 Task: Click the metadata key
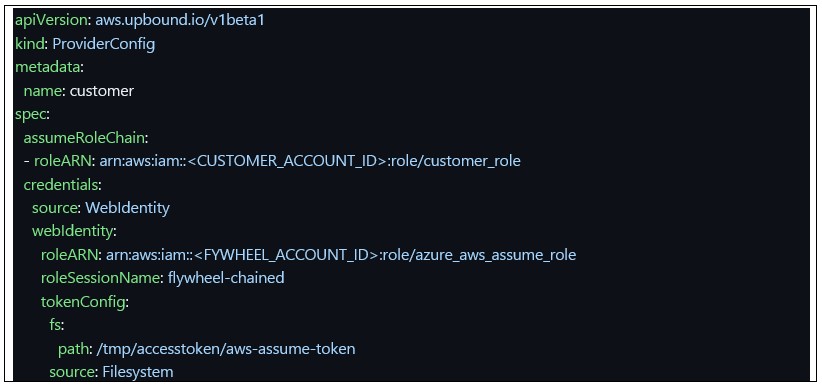[48, 68]
